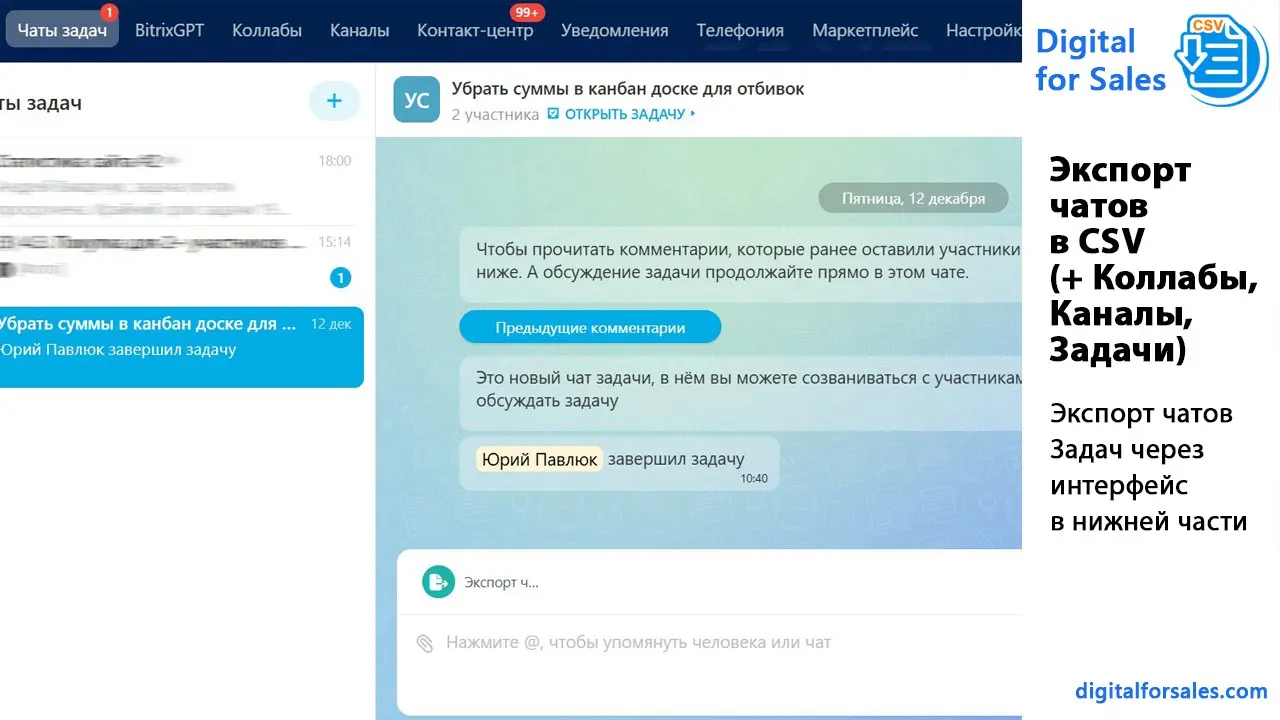Click the УС chat avatar icon
Viewport: 1280px width, 720px height.
point(416,100)
